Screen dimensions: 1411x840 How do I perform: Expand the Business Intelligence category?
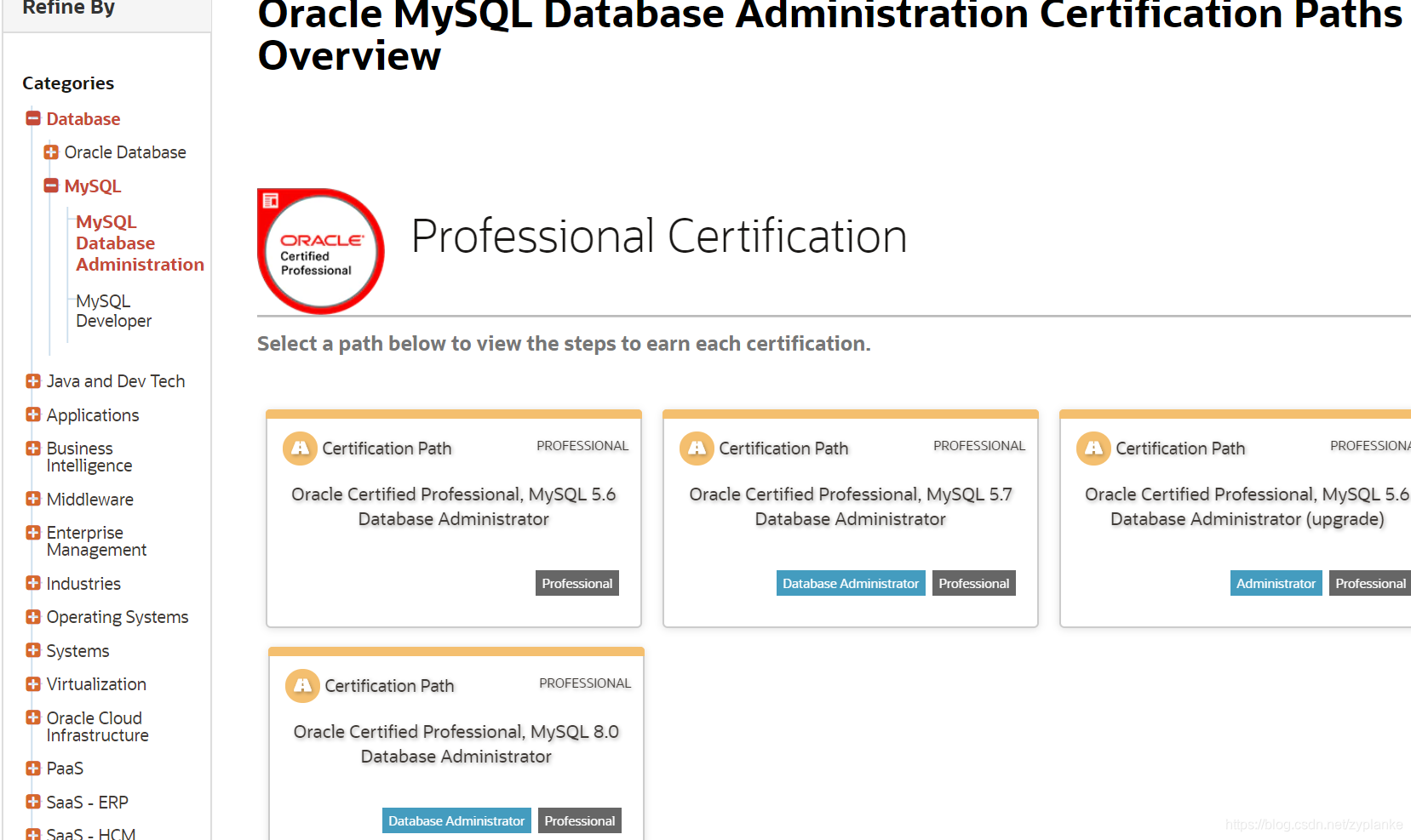pos(33,449)
